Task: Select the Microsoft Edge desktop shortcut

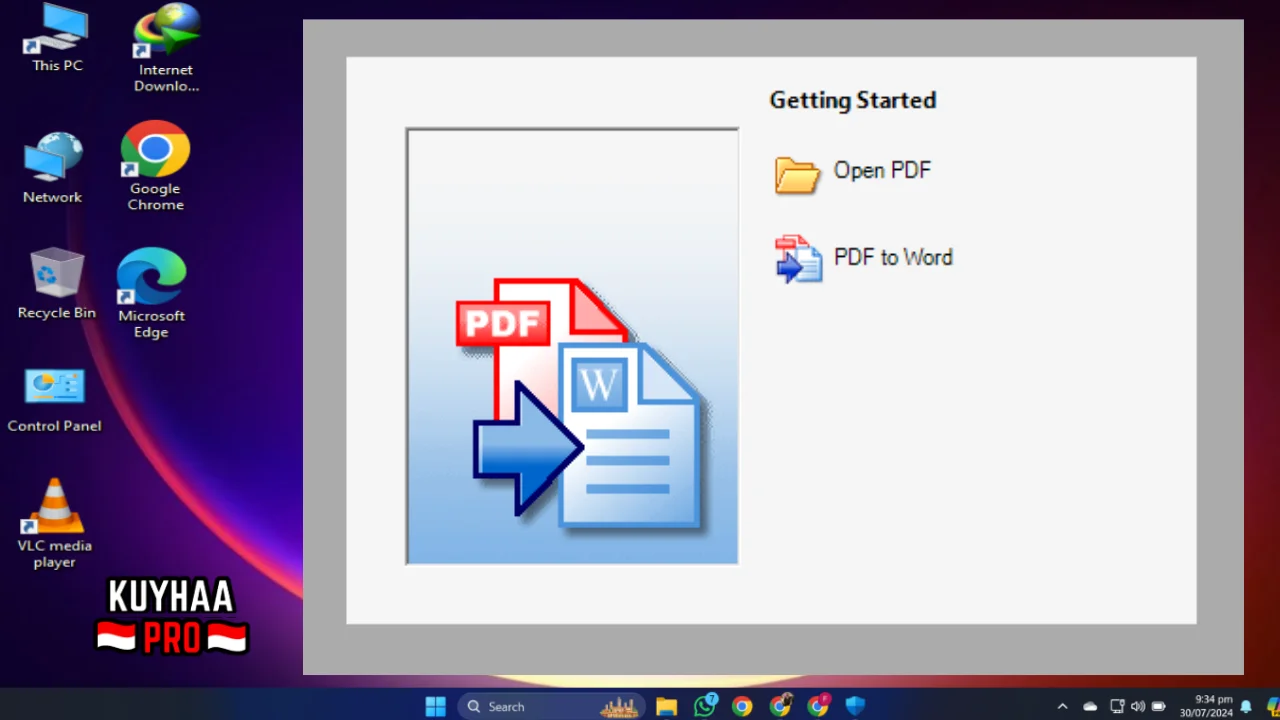Action: coord(152,293)
